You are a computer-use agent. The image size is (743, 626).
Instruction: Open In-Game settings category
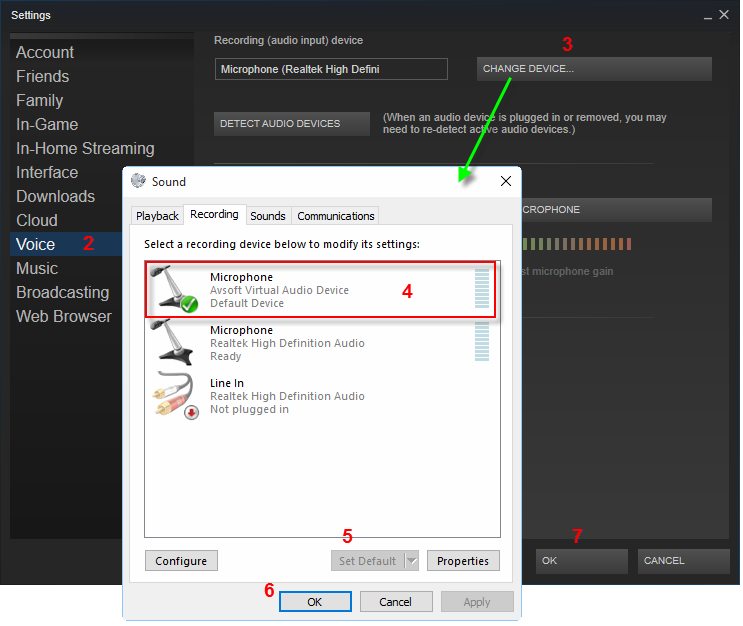[47, 124]
